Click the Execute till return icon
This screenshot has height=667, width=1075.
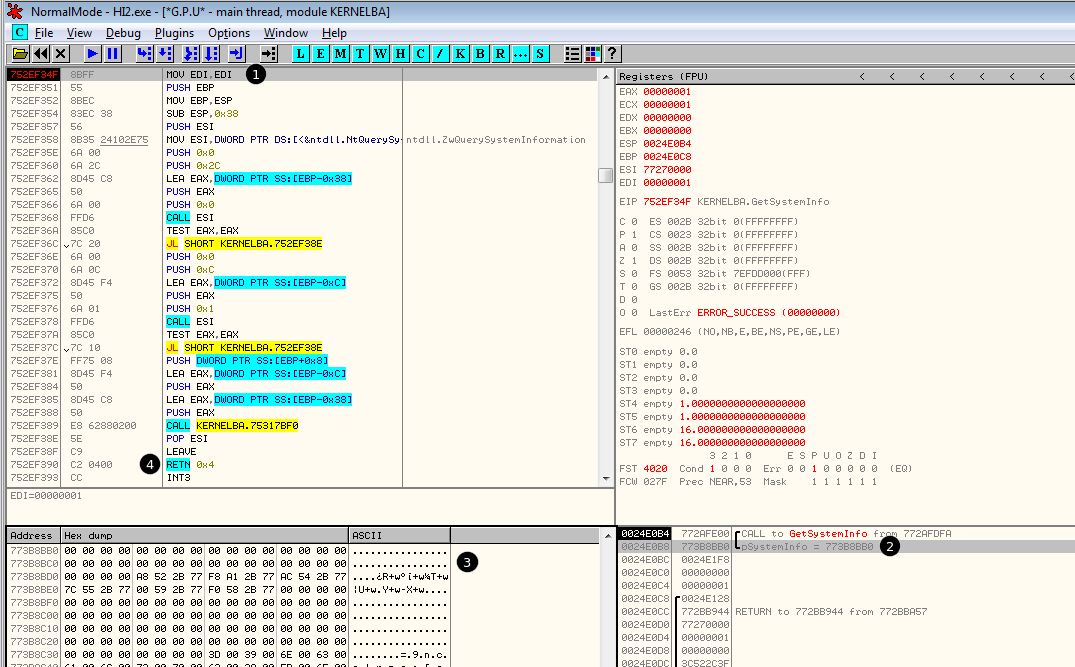(x=236, y=53)
